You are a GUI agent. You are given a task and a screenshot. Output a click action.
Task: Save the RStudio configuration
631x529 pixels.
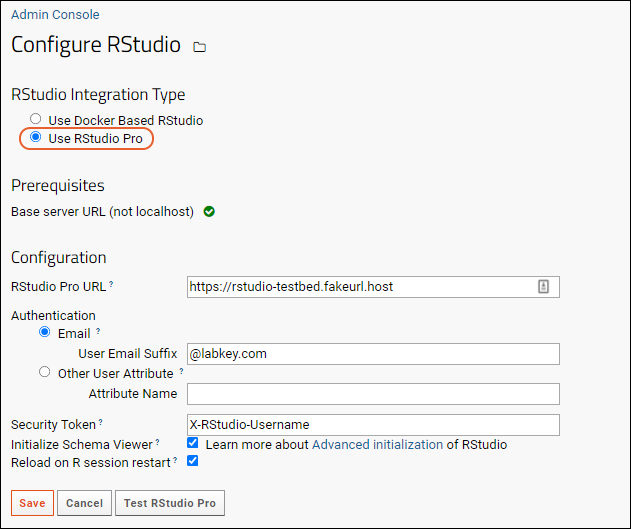coord(32,503)
